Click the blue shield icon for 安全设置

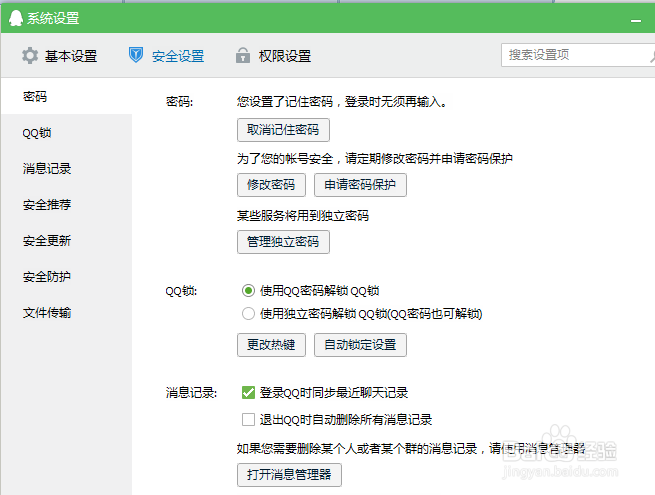[136, 55]
